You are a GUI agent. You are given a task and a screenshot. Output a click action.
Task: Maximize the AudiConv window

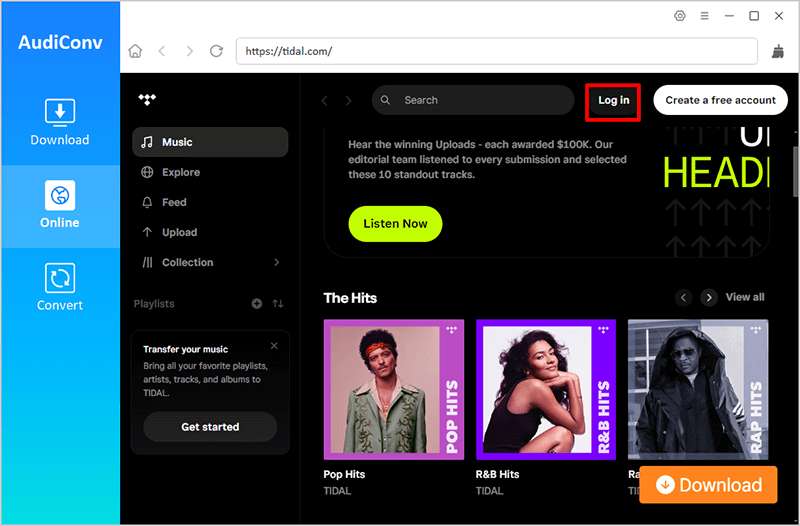coord(754,16)
